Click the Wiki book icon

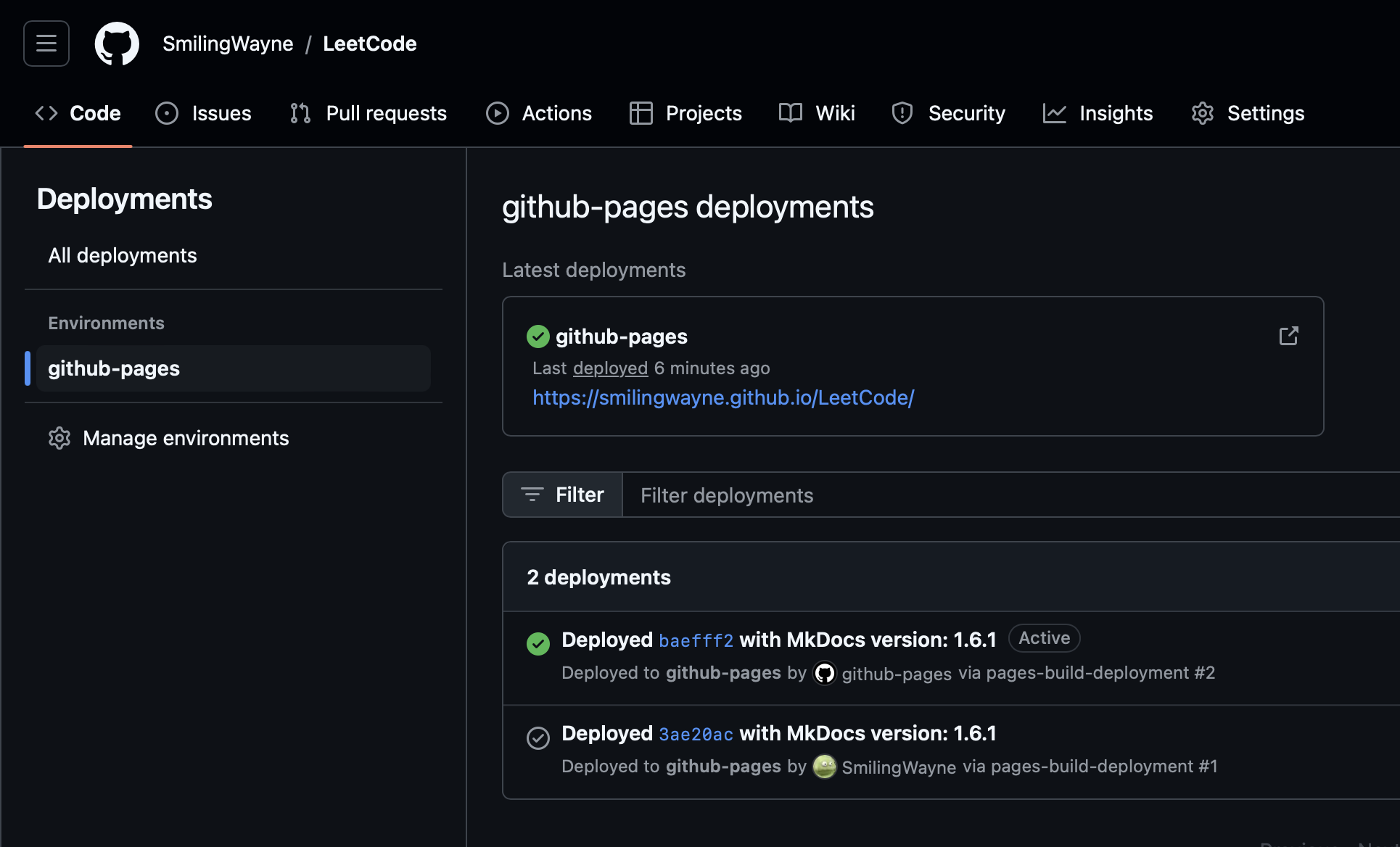click(791, 113)
